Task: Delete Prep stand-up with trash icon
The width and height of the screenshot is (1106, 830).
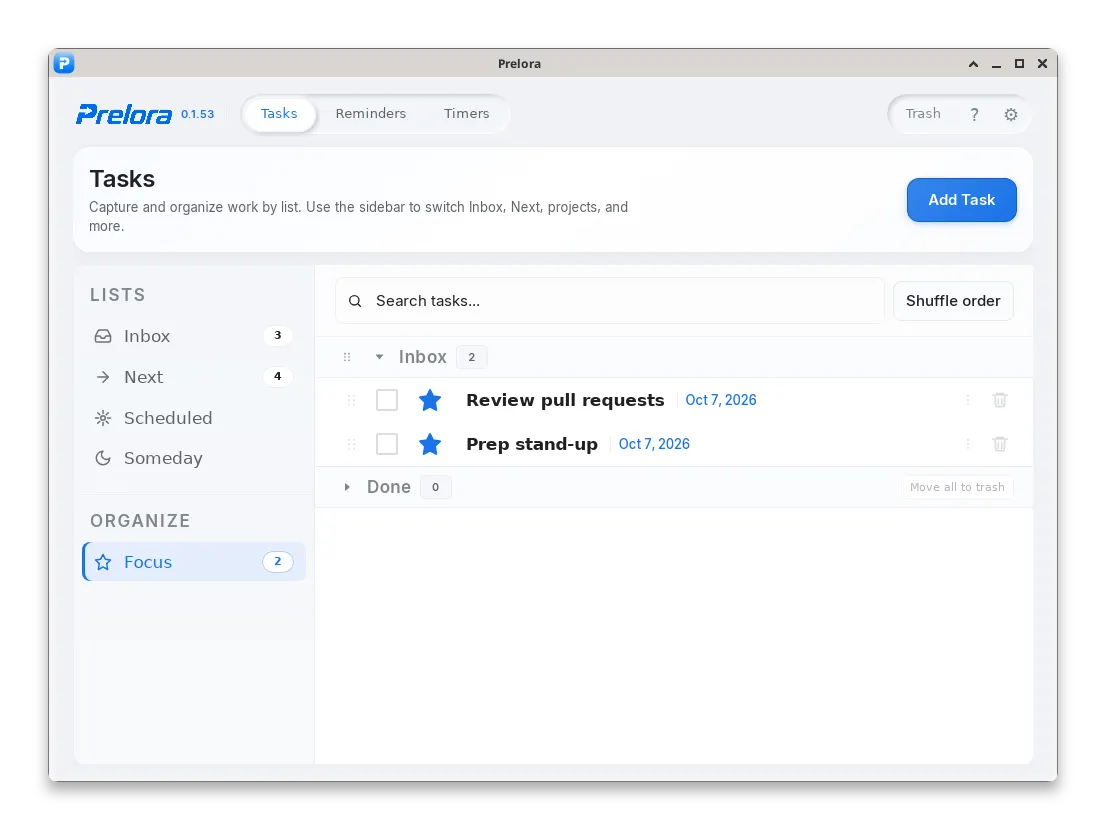Action: (x=999, y=444)
